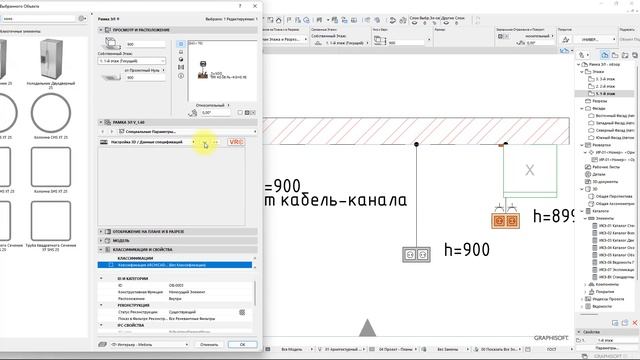Collapse the preview and positioning panel header
The image size is (640, 360).
coord(178,30)
